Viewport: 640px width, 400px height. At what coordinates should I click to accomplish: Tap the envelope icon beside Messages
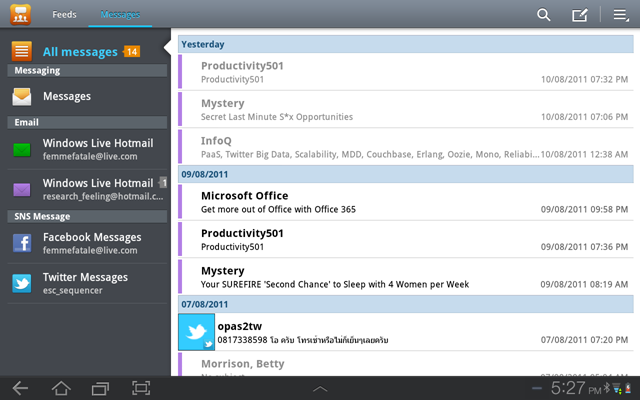[22, 97]
